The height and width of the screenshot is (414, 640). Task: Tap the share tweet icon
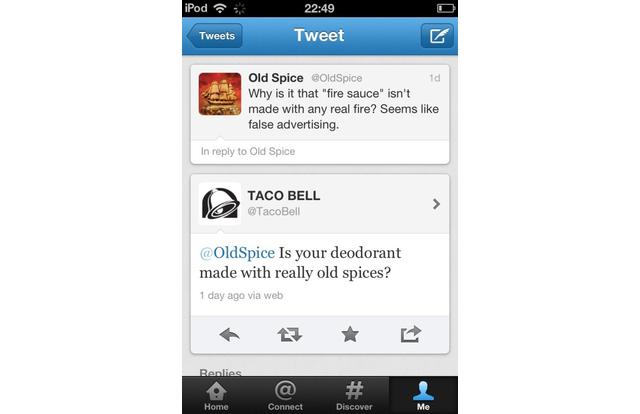click(410, 334)
